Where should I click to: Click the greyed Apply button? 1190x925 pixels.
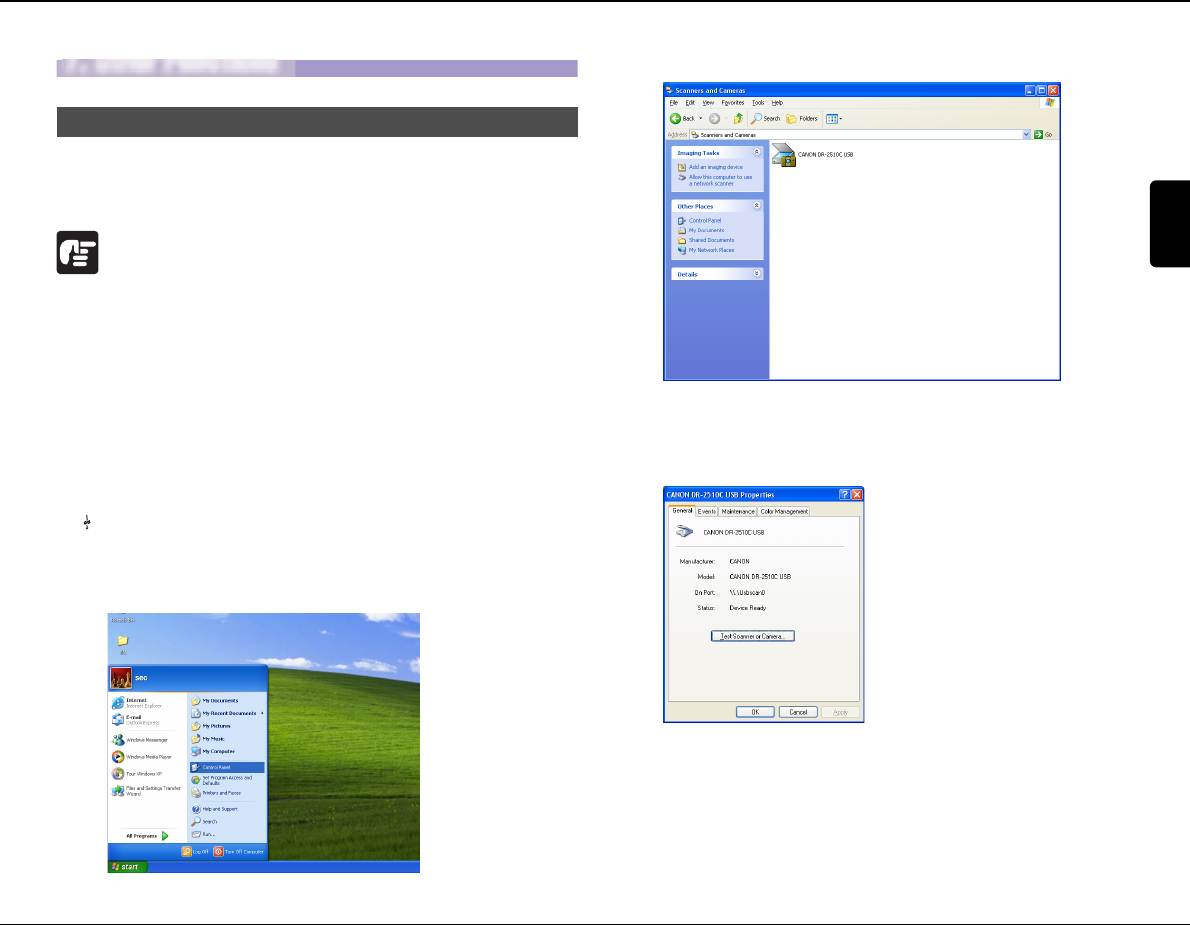coord(841,712)
